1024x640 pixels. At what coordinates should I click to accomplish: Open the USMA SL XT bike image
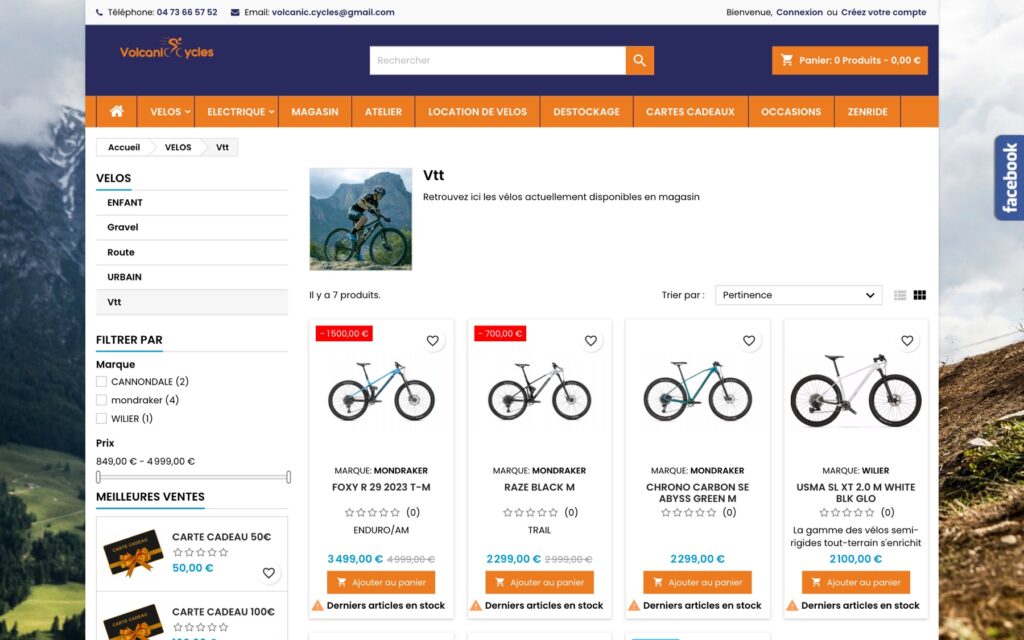(x=856, y=392)
